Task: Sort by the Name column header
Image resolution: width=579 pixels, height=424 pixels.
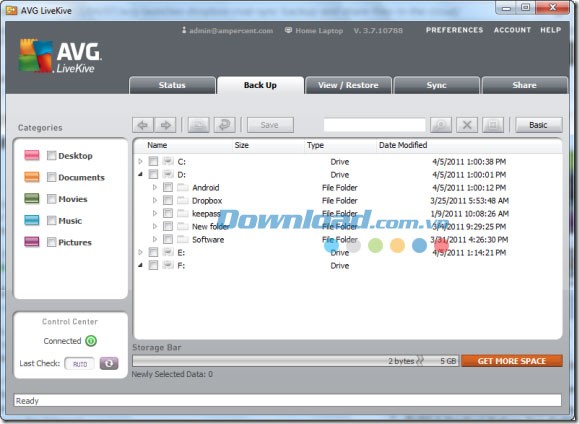Action: 157,145
